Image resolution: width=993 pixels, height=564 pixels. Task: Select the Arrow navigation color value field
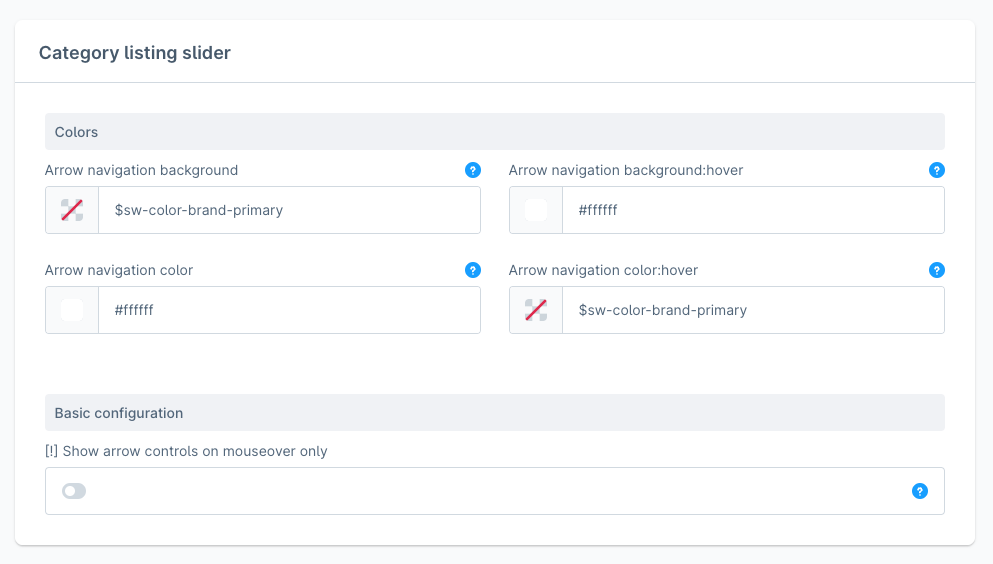(289, 310)
